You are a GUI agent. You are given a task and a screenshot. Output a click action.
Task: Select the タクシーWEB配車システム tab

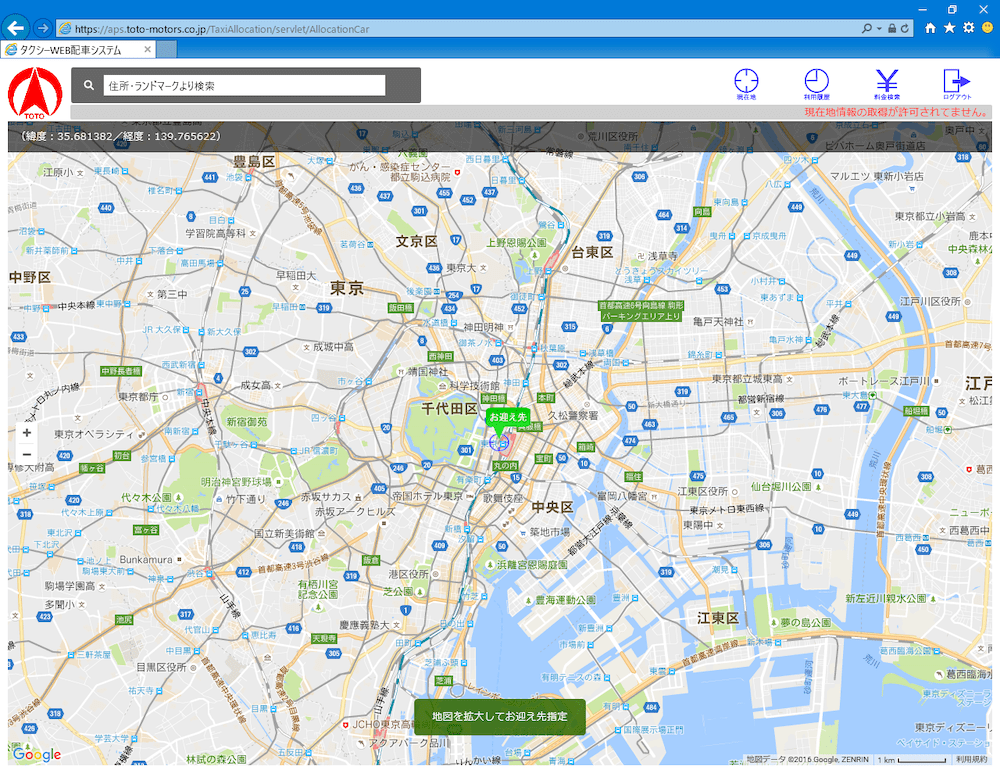click(x=75, y=49)
